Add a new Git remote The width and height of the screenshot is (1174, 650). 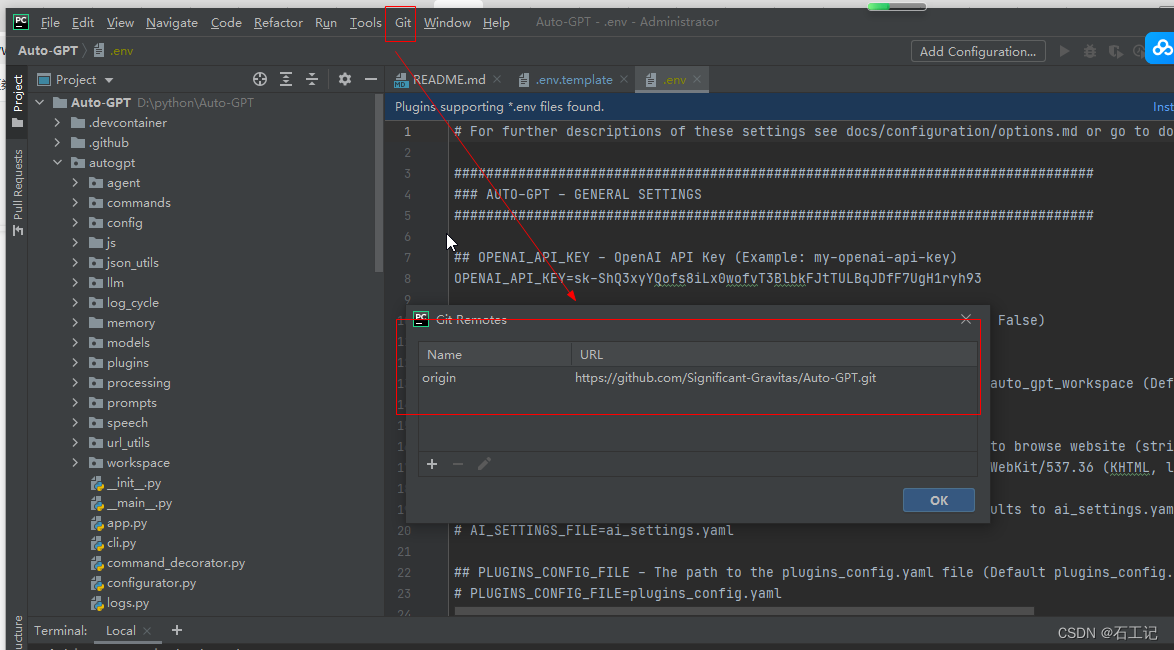coord(432,464)
